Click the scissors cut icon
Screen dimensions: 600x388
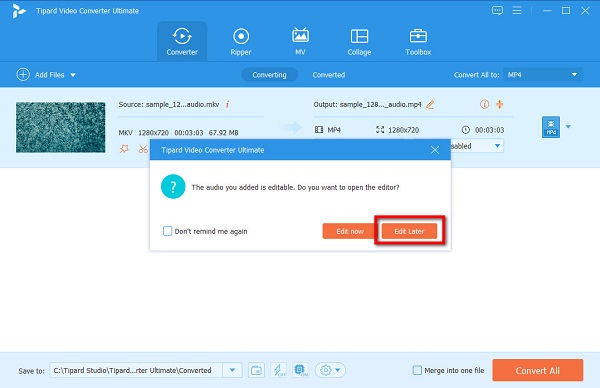tap(143, 148)
